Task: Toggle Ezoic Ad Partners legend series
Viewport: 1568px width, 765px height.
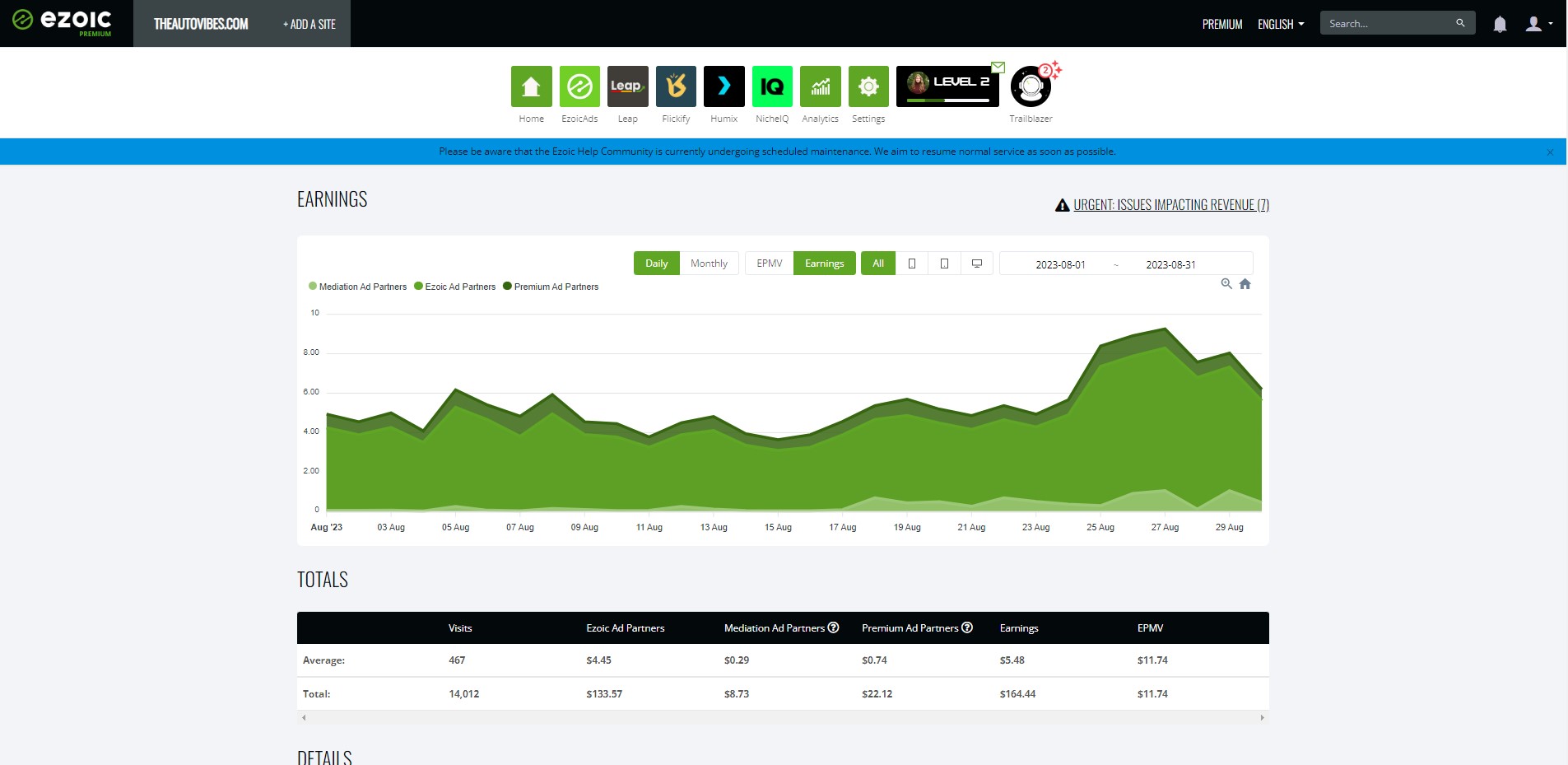Action: 455,287
